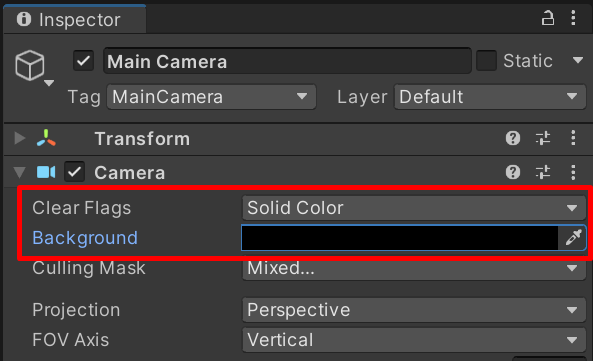
Task: Open Transform presets slider icon
Action: click(543, 138)
